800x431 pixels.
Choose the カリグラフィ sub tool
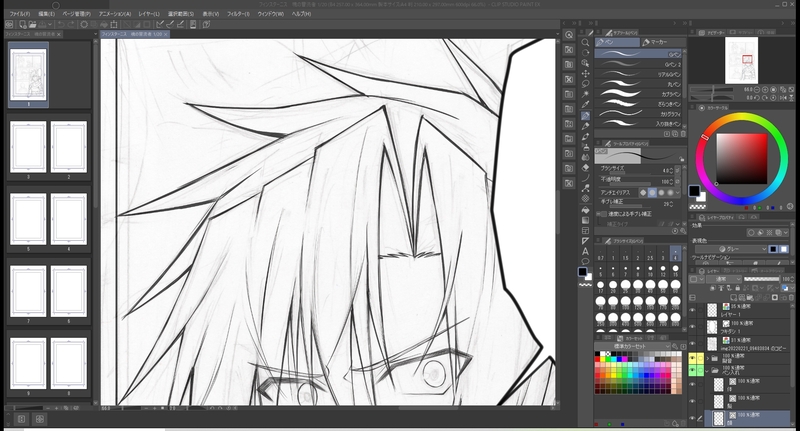[x=638, y=114]
